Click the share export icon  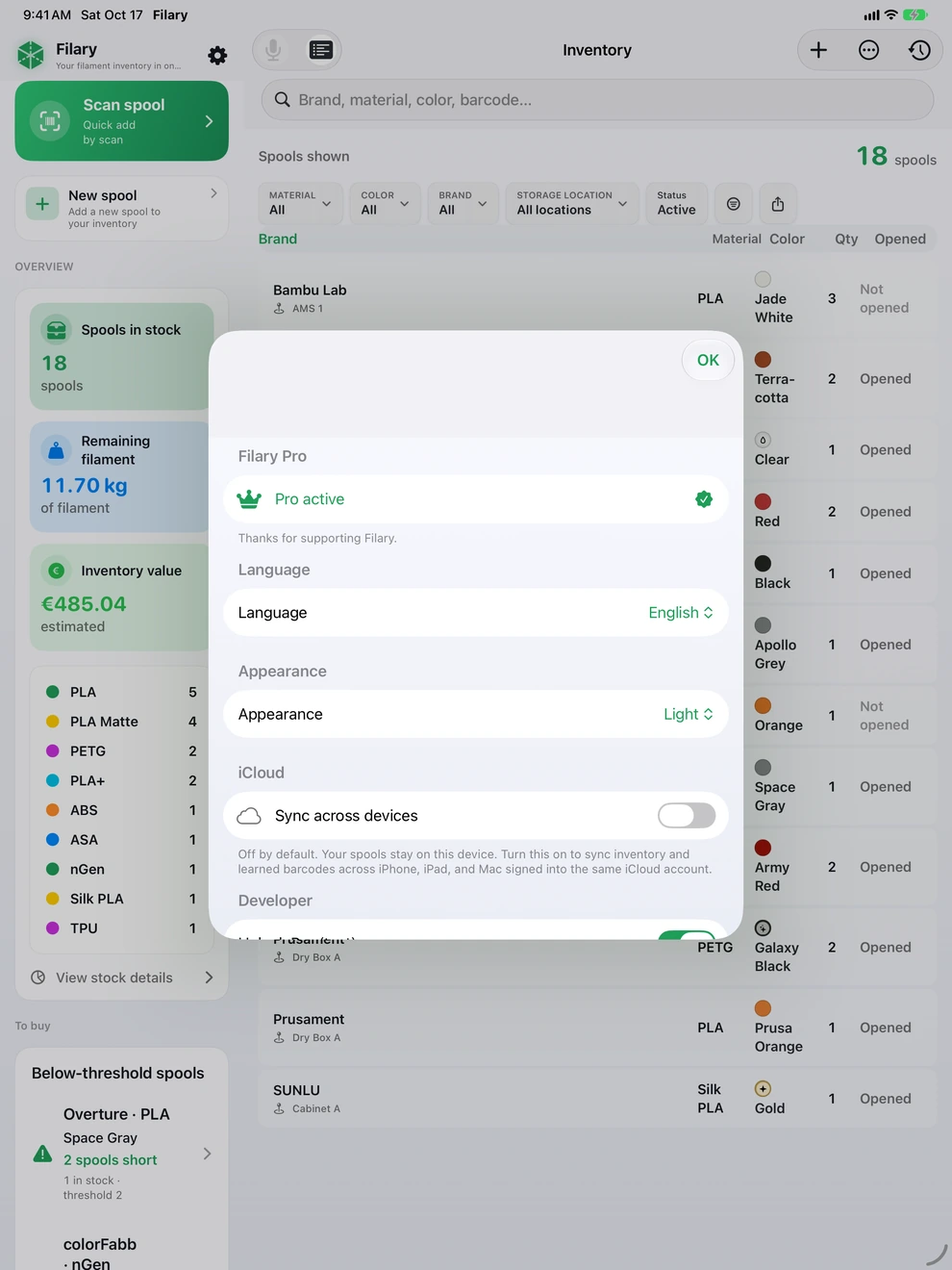(x=778, y=204)
